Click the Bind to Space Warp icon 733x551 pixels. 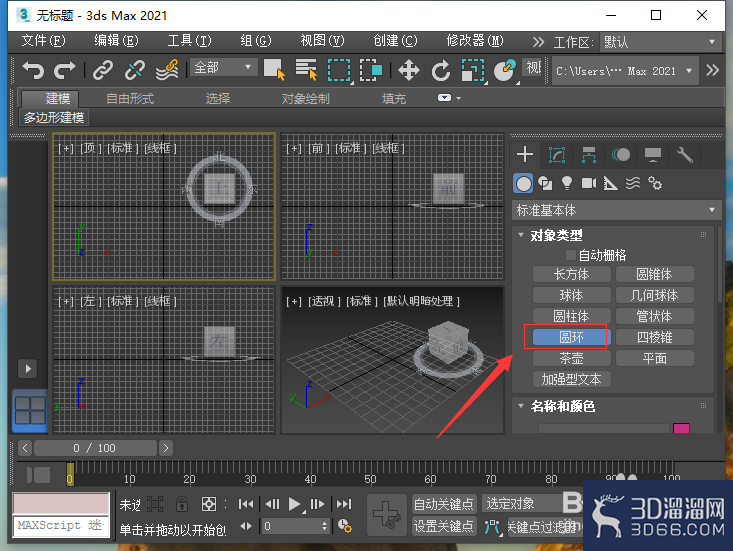(167, 70)
